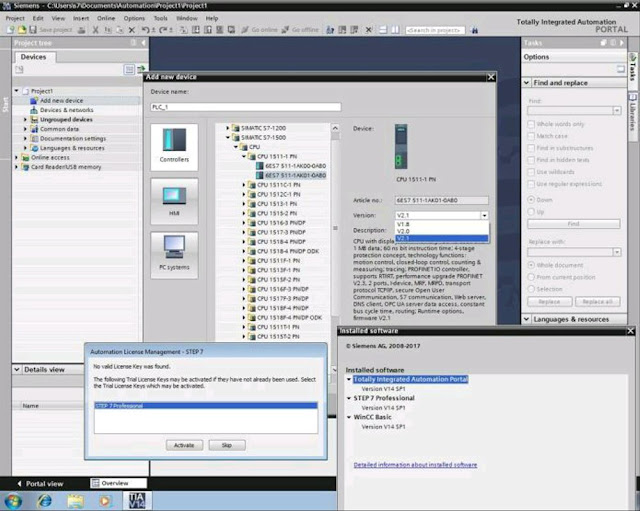Switch to Portal view
This screenshot has height=511, width=640.
coord(40,484)
